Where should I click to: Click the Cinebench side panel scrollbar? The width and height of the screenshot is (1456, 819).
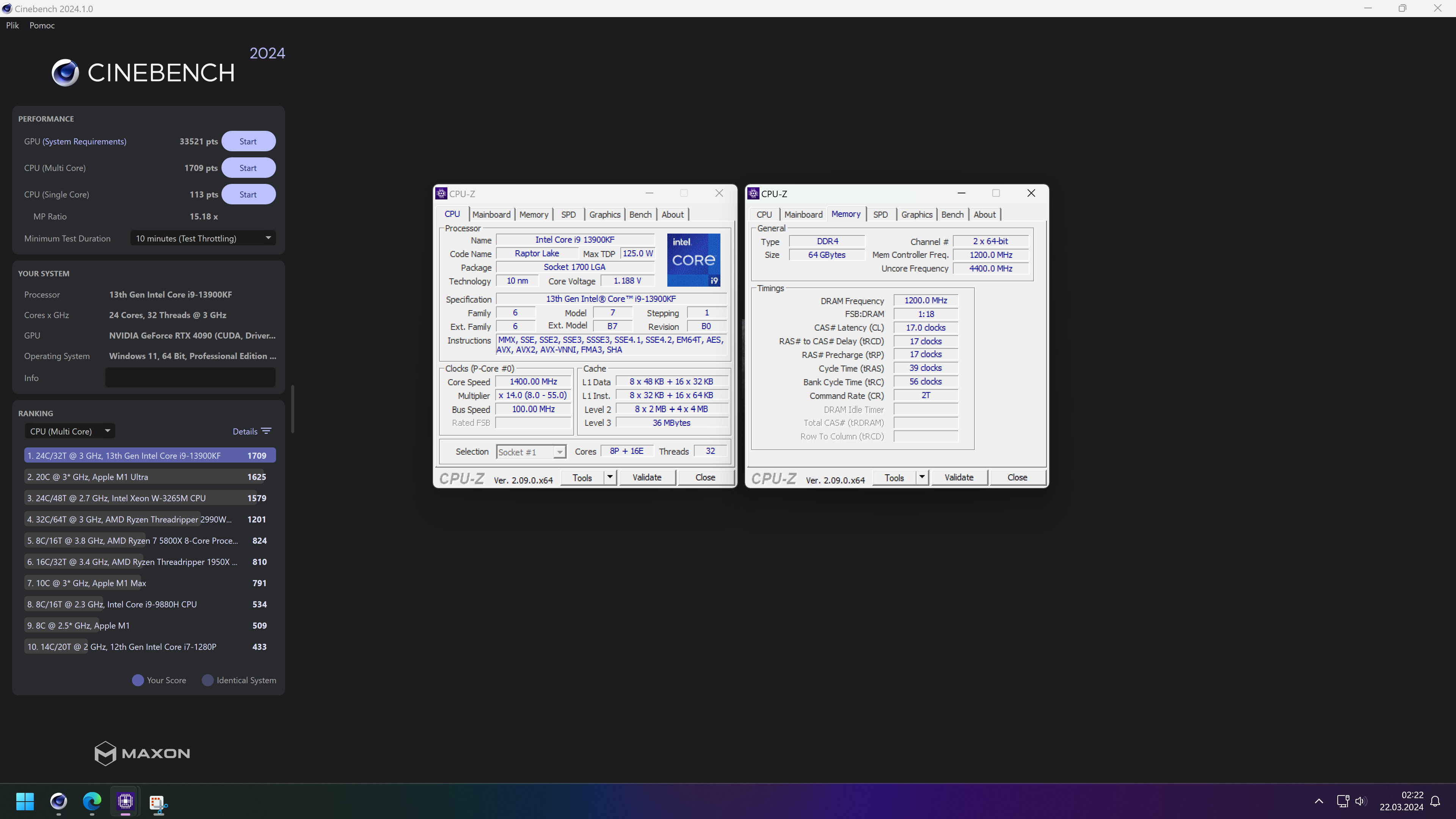click(x=292, y=409)
